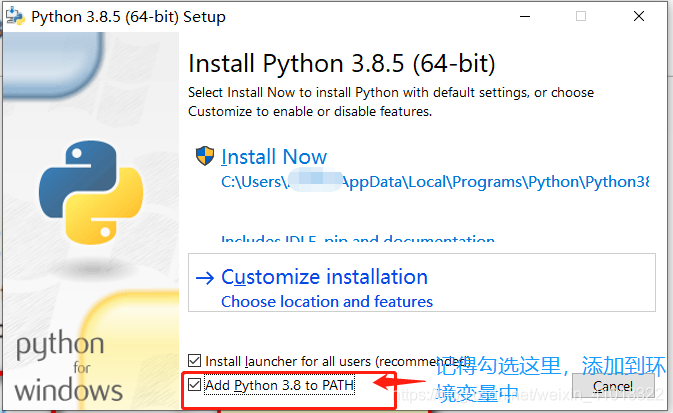The height and width of the screenshot is (413, 673).
Task: Click the title bar text Python 3.8.5 Setup
Action: click(x=128, y=17)
